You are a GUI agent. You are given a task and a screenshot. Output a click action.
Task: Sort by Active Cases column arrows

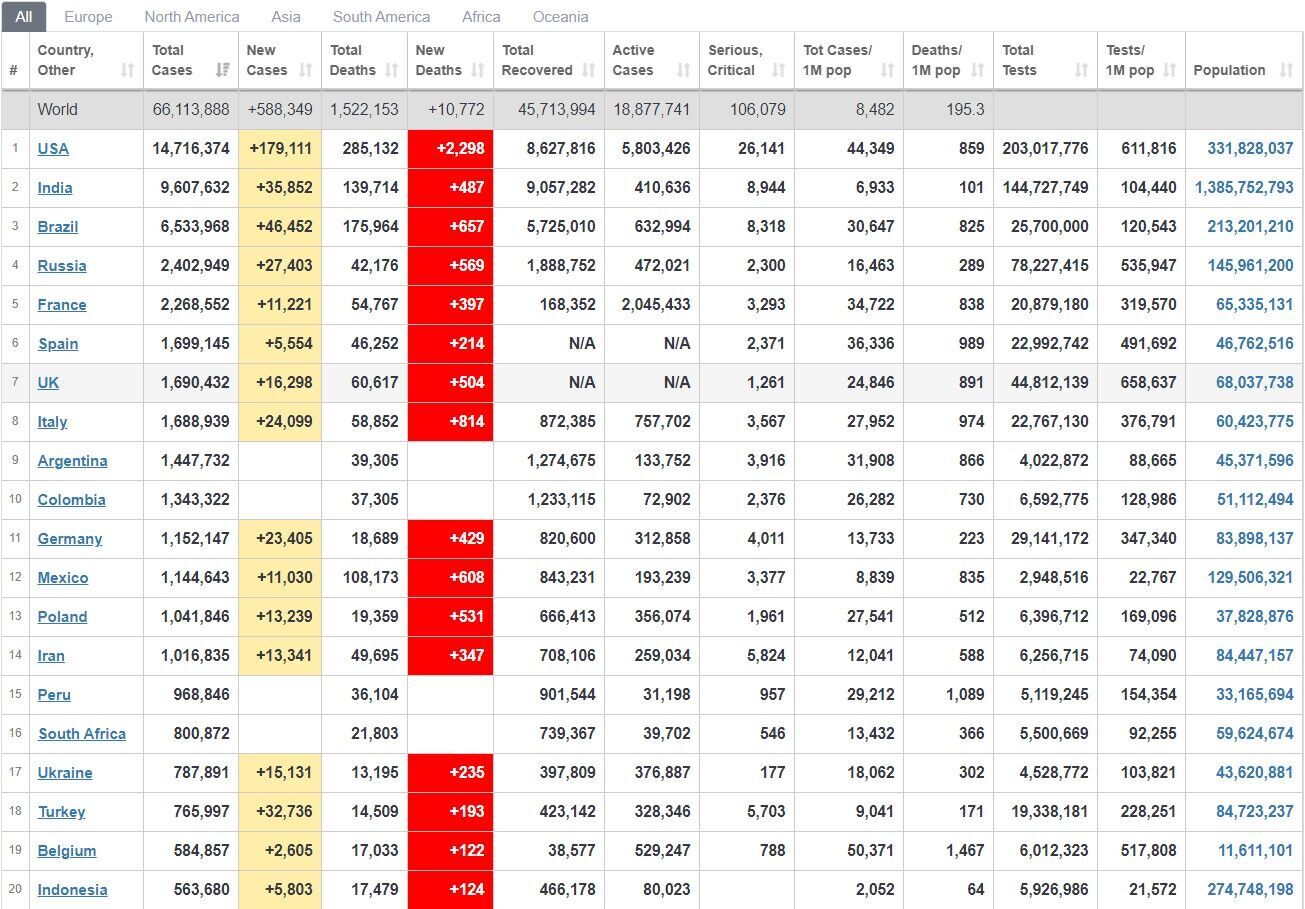pos(683,70)
